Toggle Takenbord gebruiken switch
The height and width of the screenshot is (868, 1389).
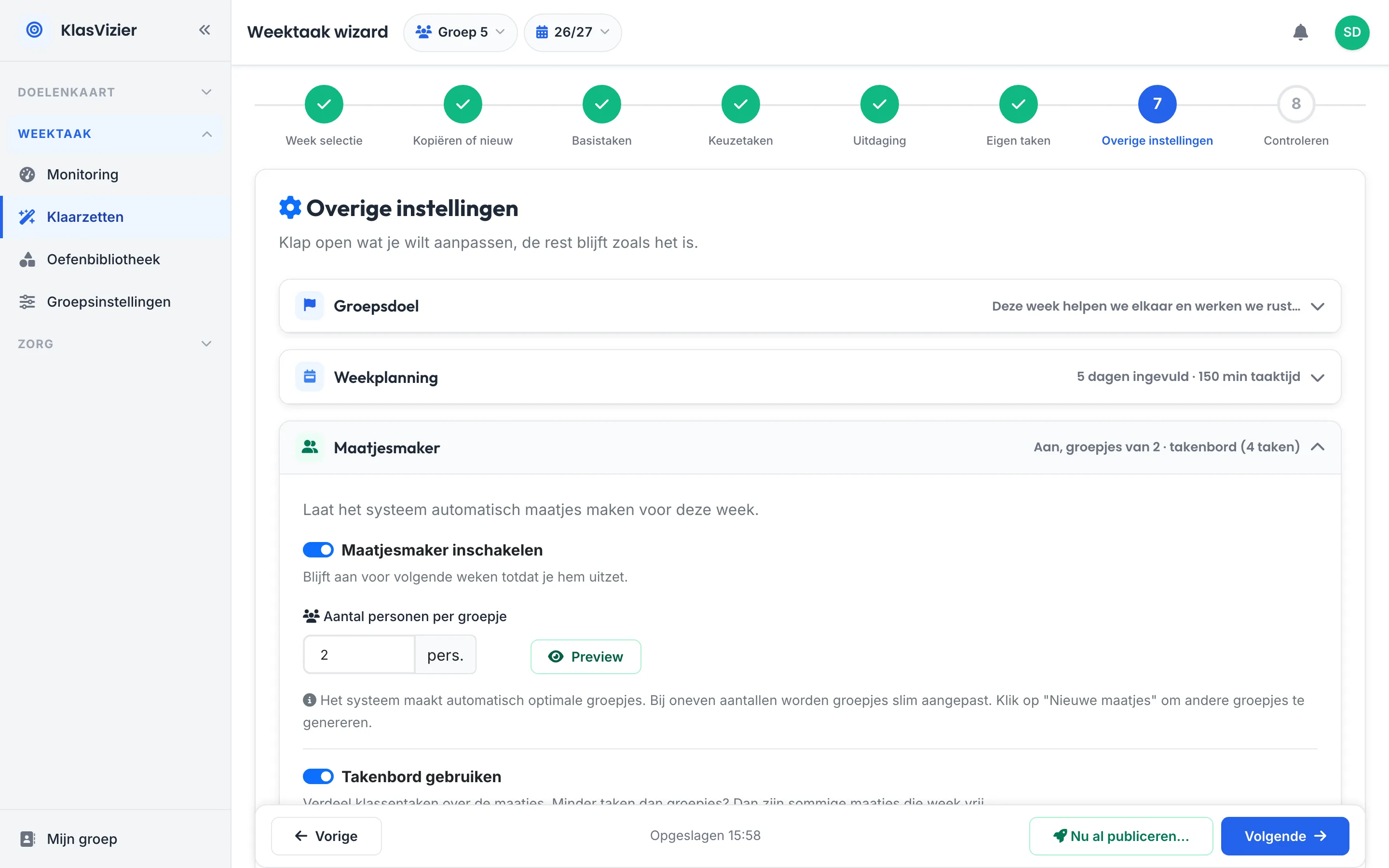(x=318, y=777)
